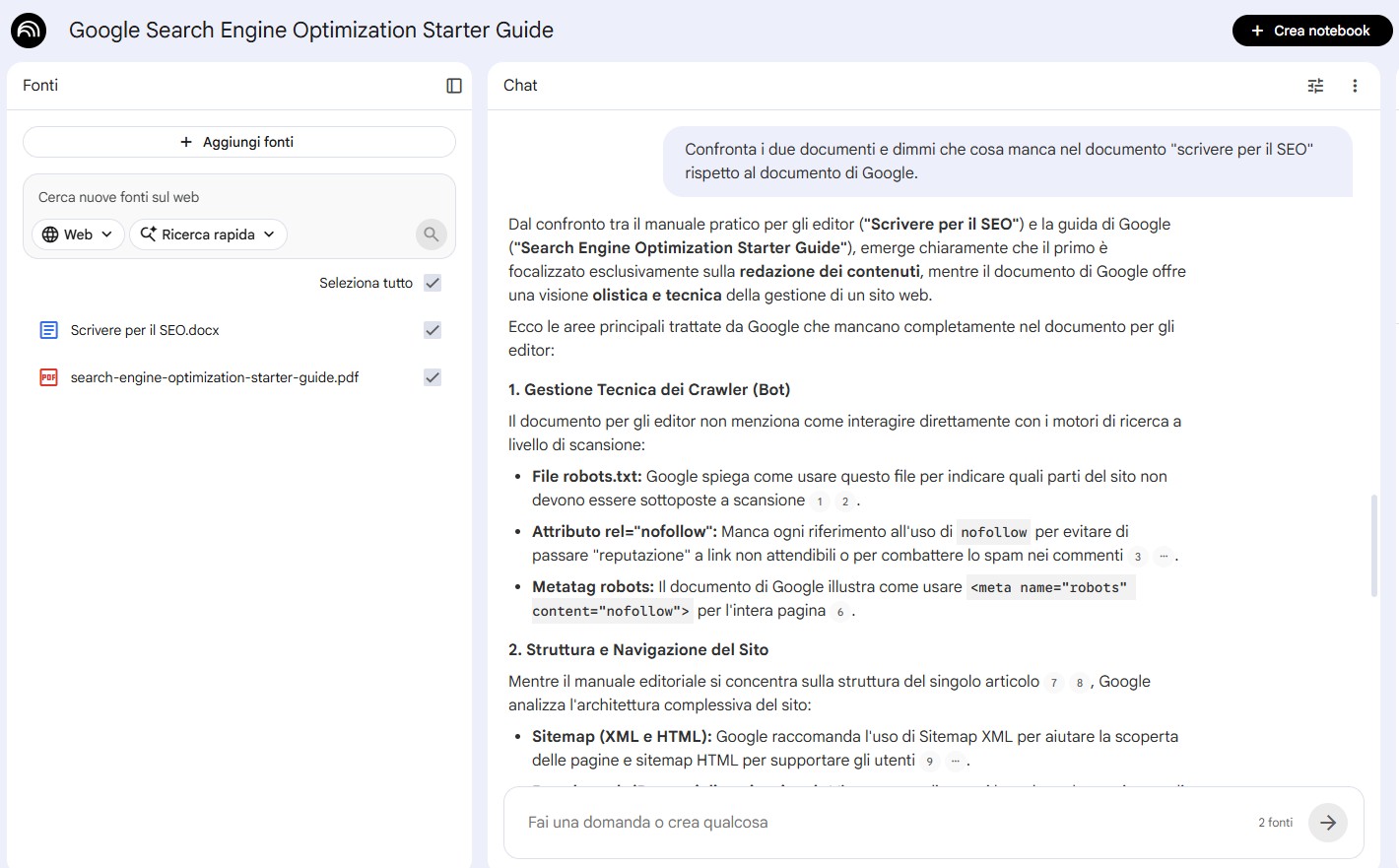This screenshot has width=1399, height=868.
Task: Click the Scrivere per il SEO.docx document icon
Action: pos(48,330)
